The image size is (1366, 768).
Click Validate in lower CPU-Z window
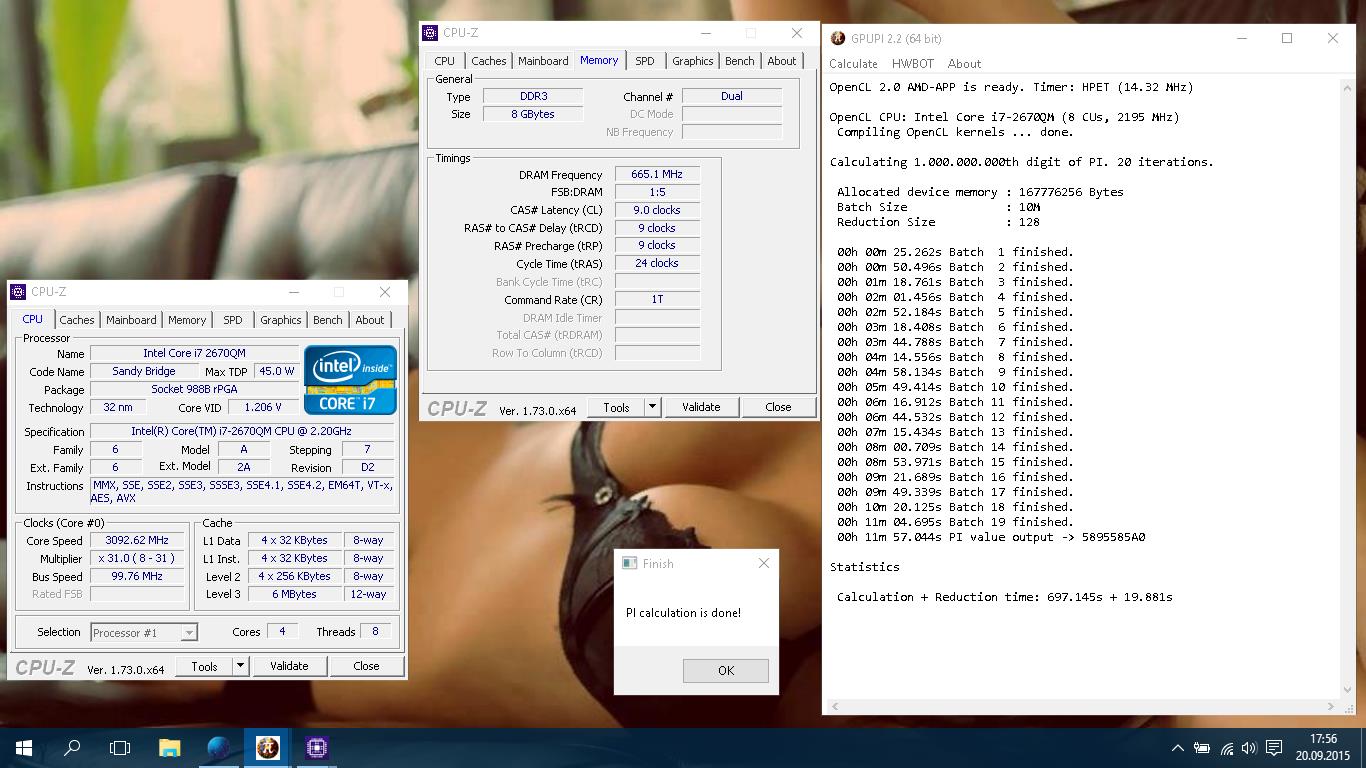pos(289,666)
